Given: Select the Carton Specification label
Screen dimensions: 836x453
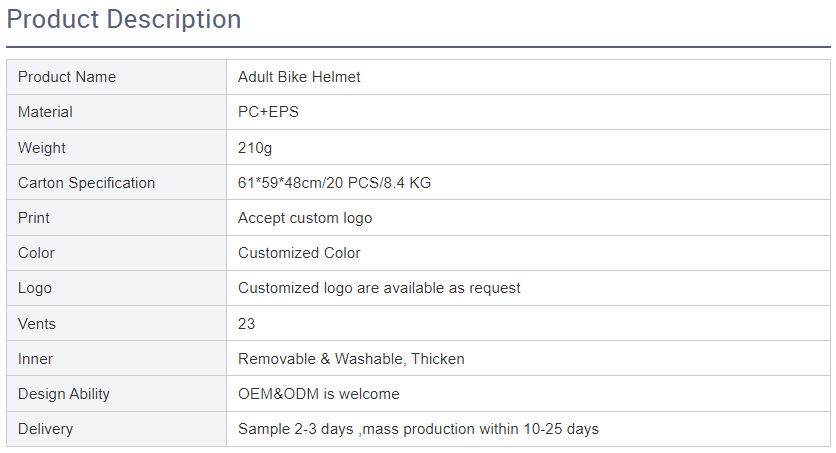Looking at the screenshot, I should click(86, 183).
